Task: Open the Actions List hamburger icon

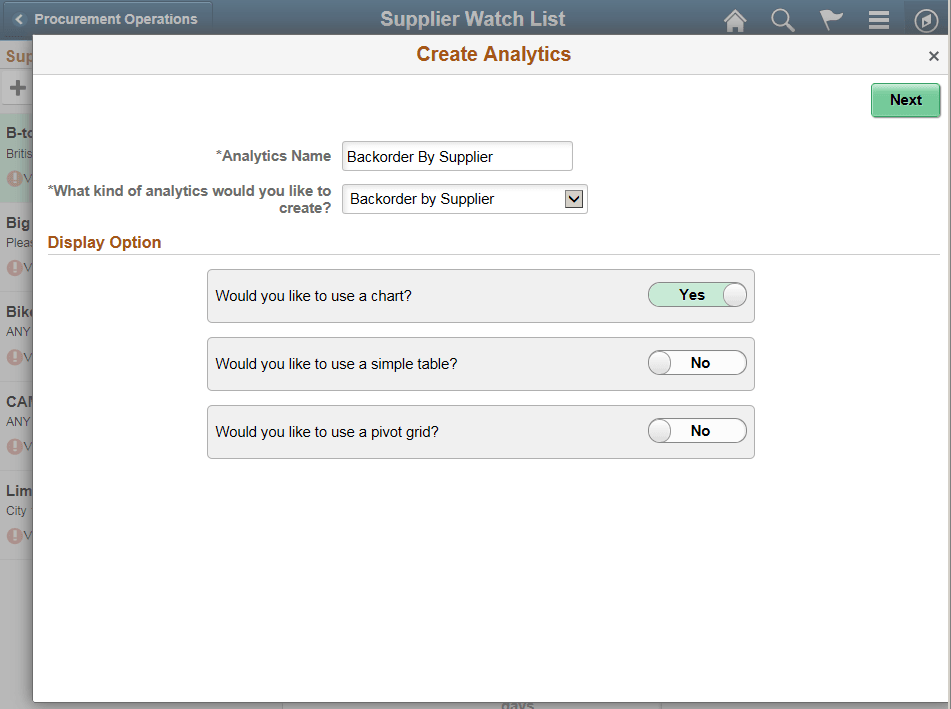Action: click(x=879, y=19)
